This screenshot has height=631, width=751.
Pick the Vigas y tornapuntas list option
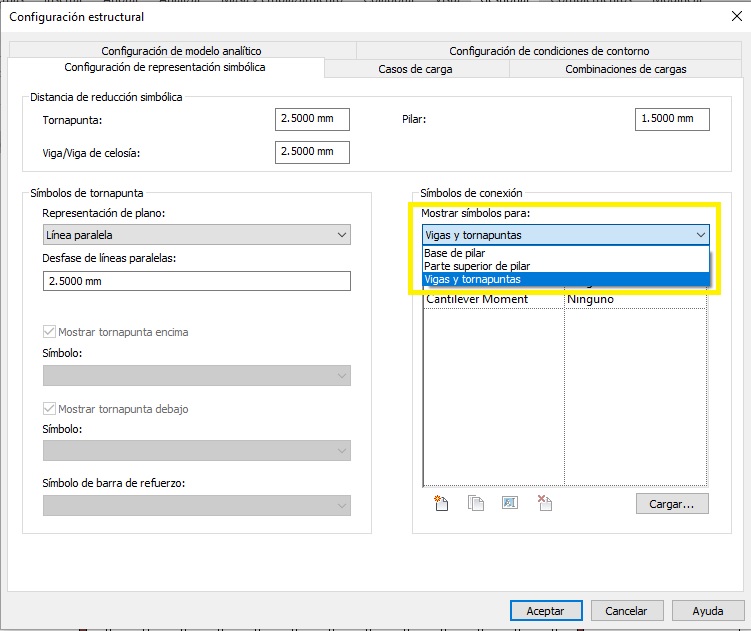472,279
